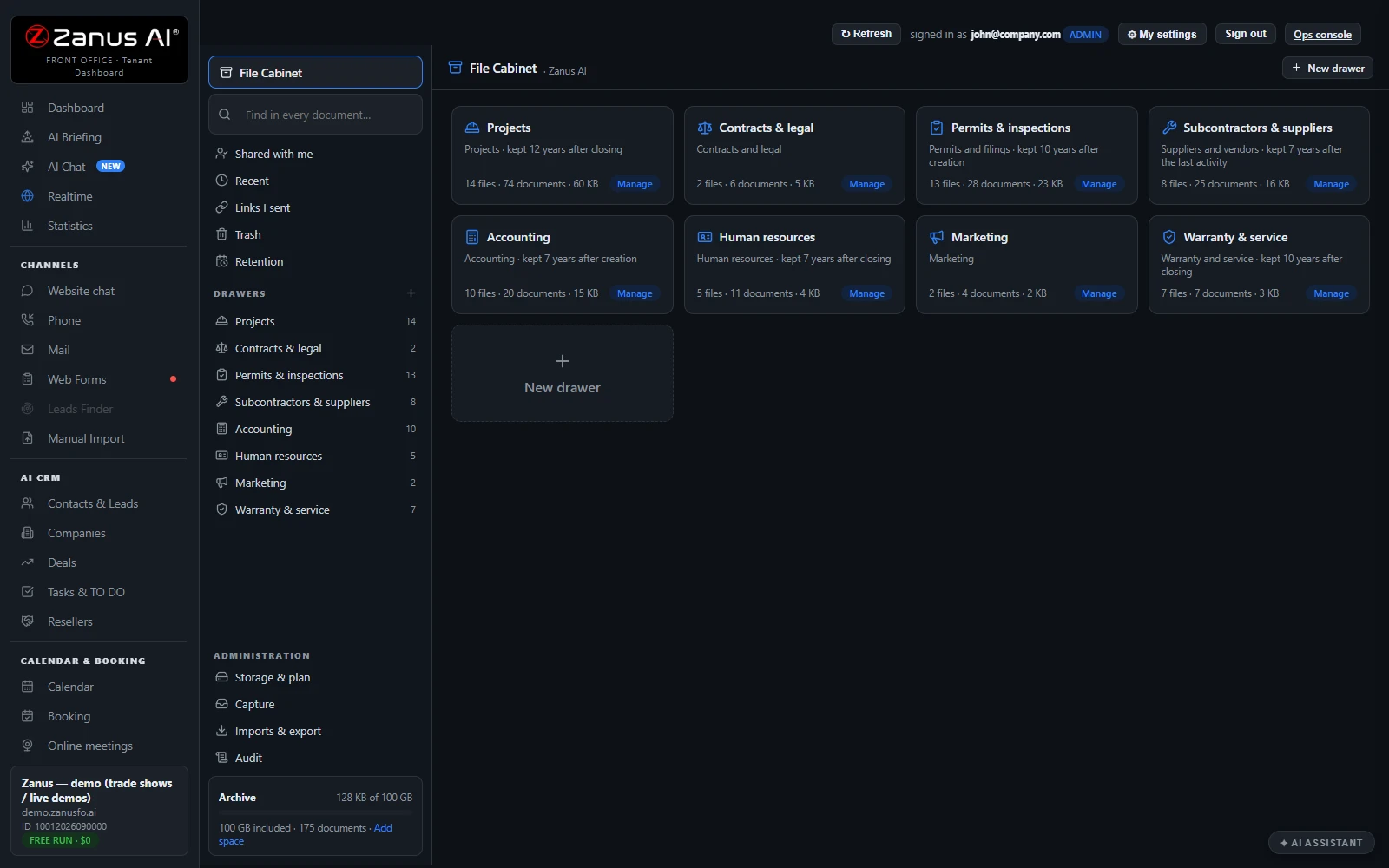Open the Links I sent chain icon
This screenshot has height=868, width=1389.
[x=221, y=207]
